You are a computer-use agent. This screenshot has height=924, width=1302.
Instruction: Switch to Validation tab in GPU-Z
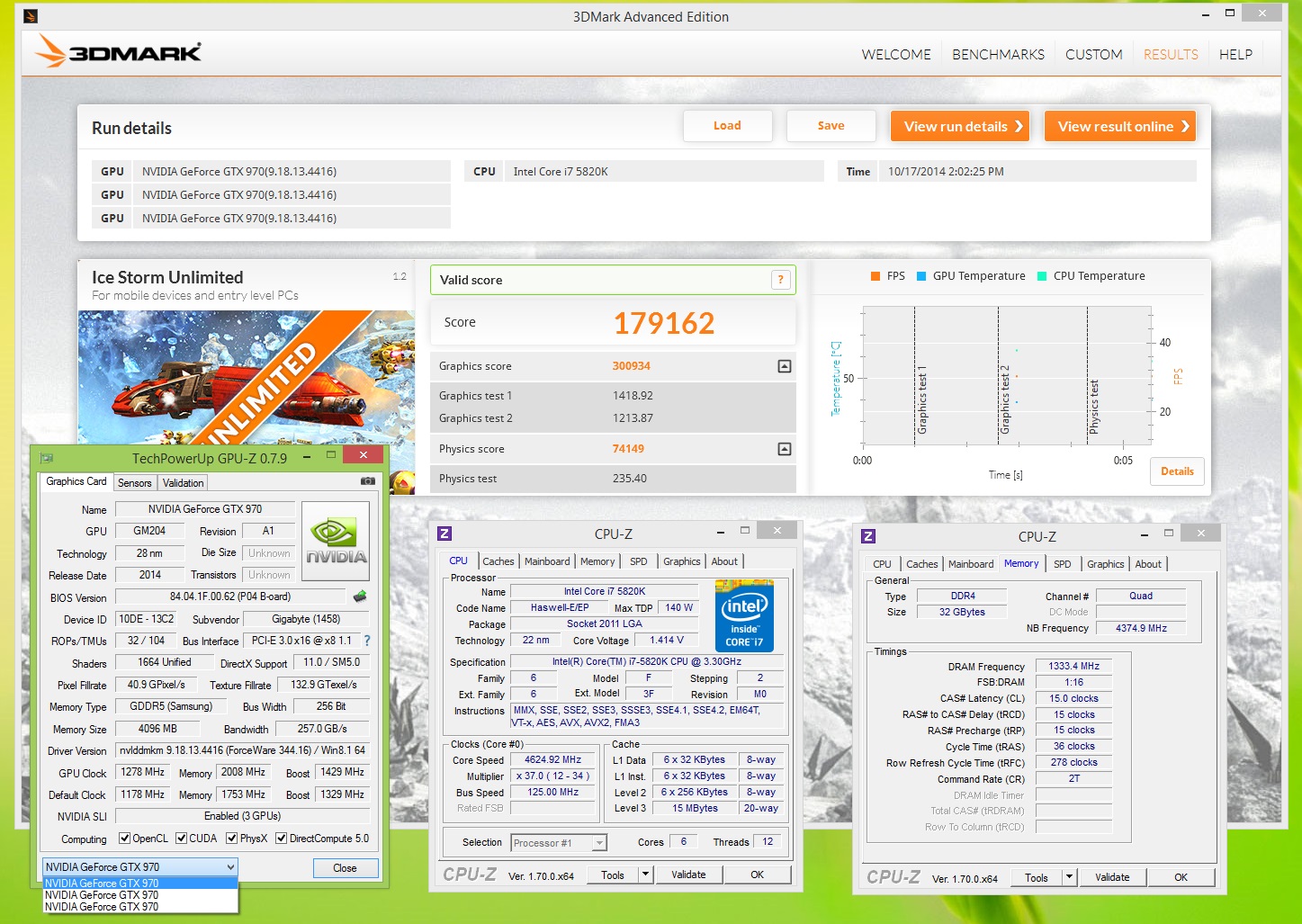click(183, 483)
